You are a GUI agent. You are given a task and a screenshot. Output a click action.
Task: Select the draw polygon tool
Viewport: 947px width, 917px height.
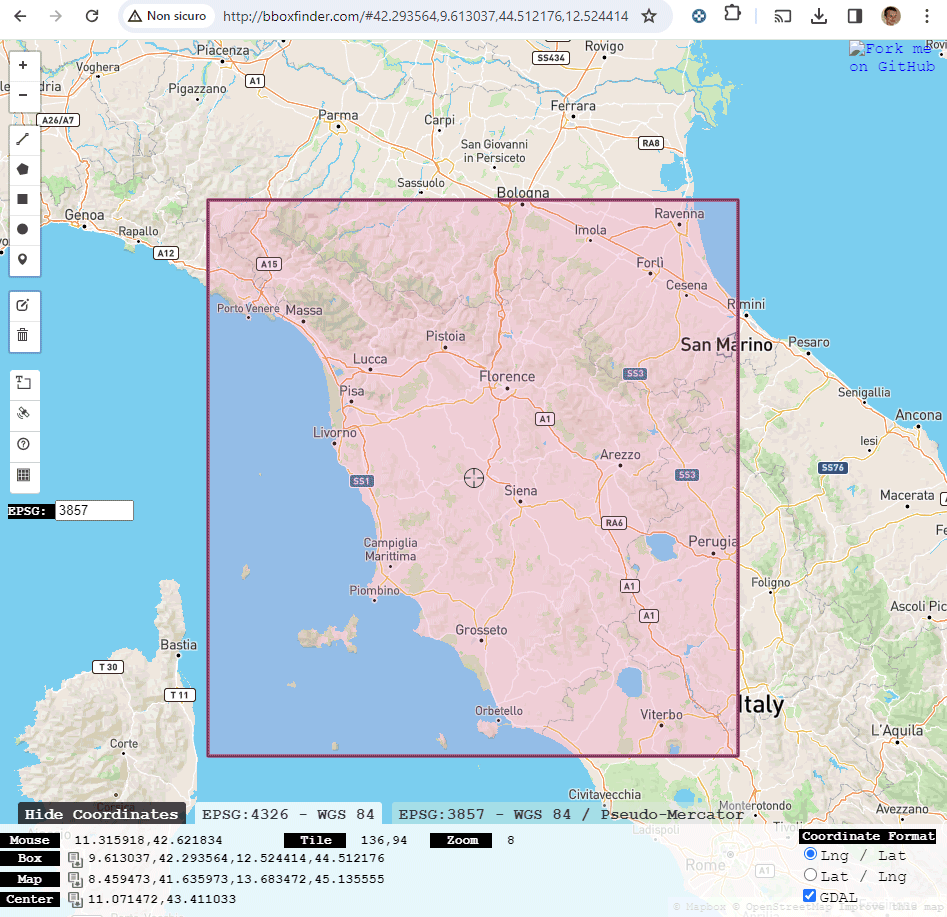(23, 169)
